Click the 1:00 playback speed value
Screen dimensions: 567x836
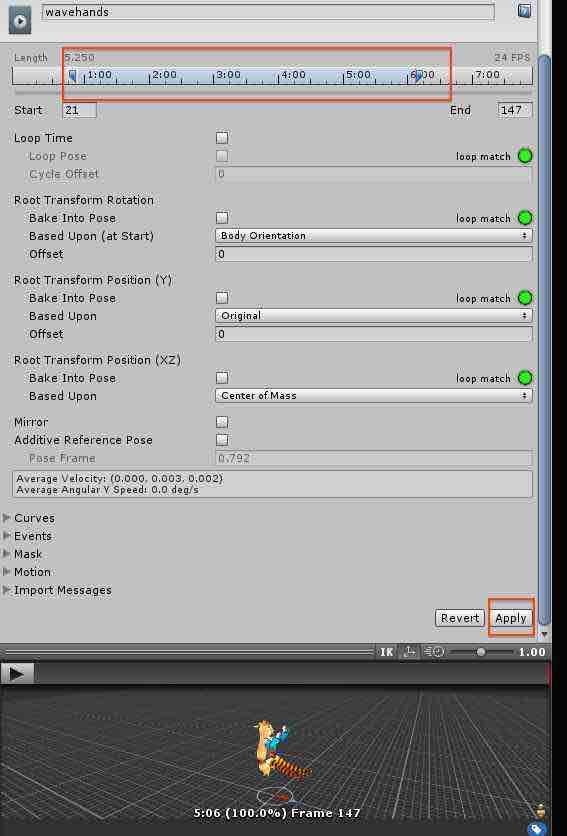(531, 652)
